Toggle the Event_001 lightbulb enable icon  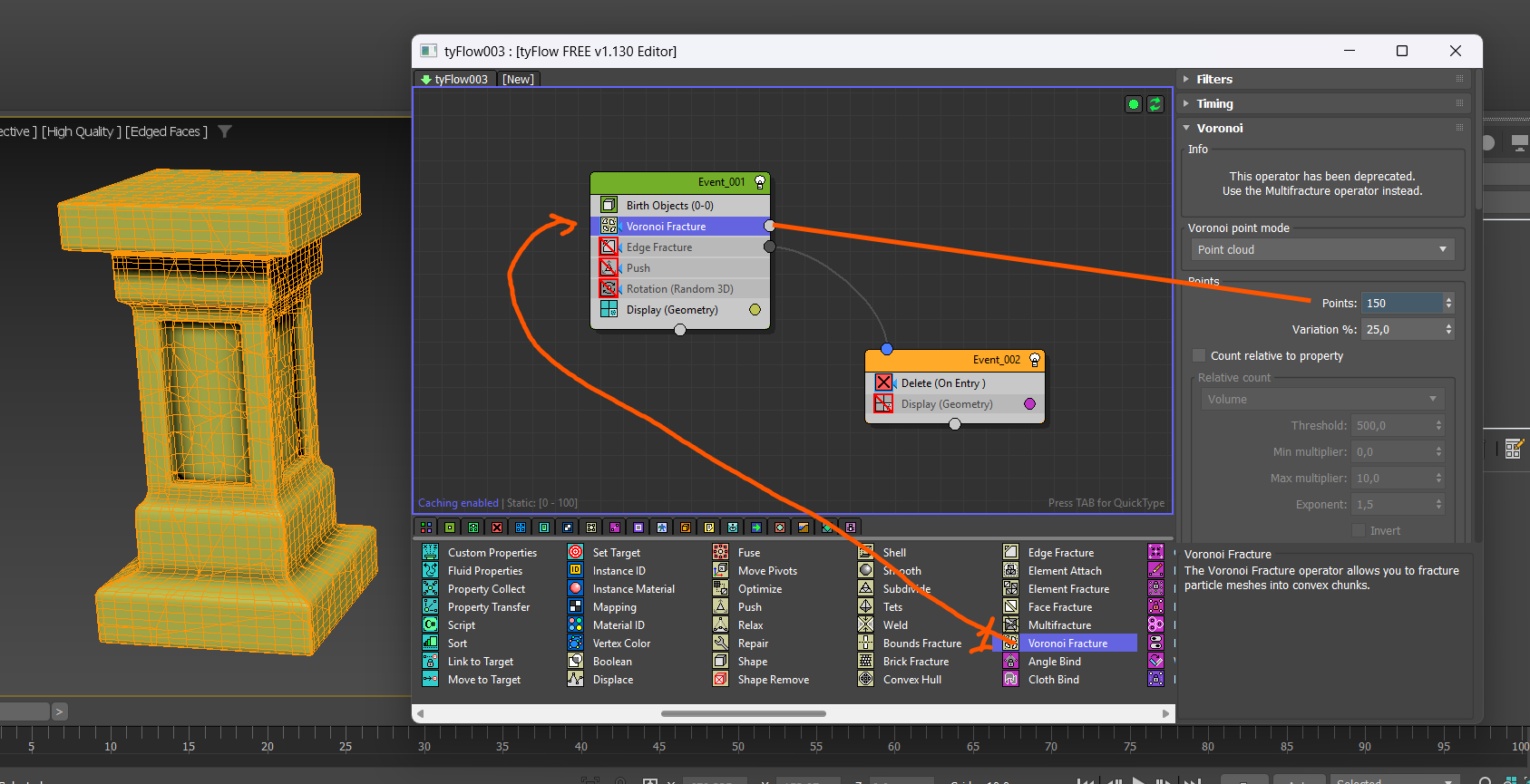(x=760, y=182)
